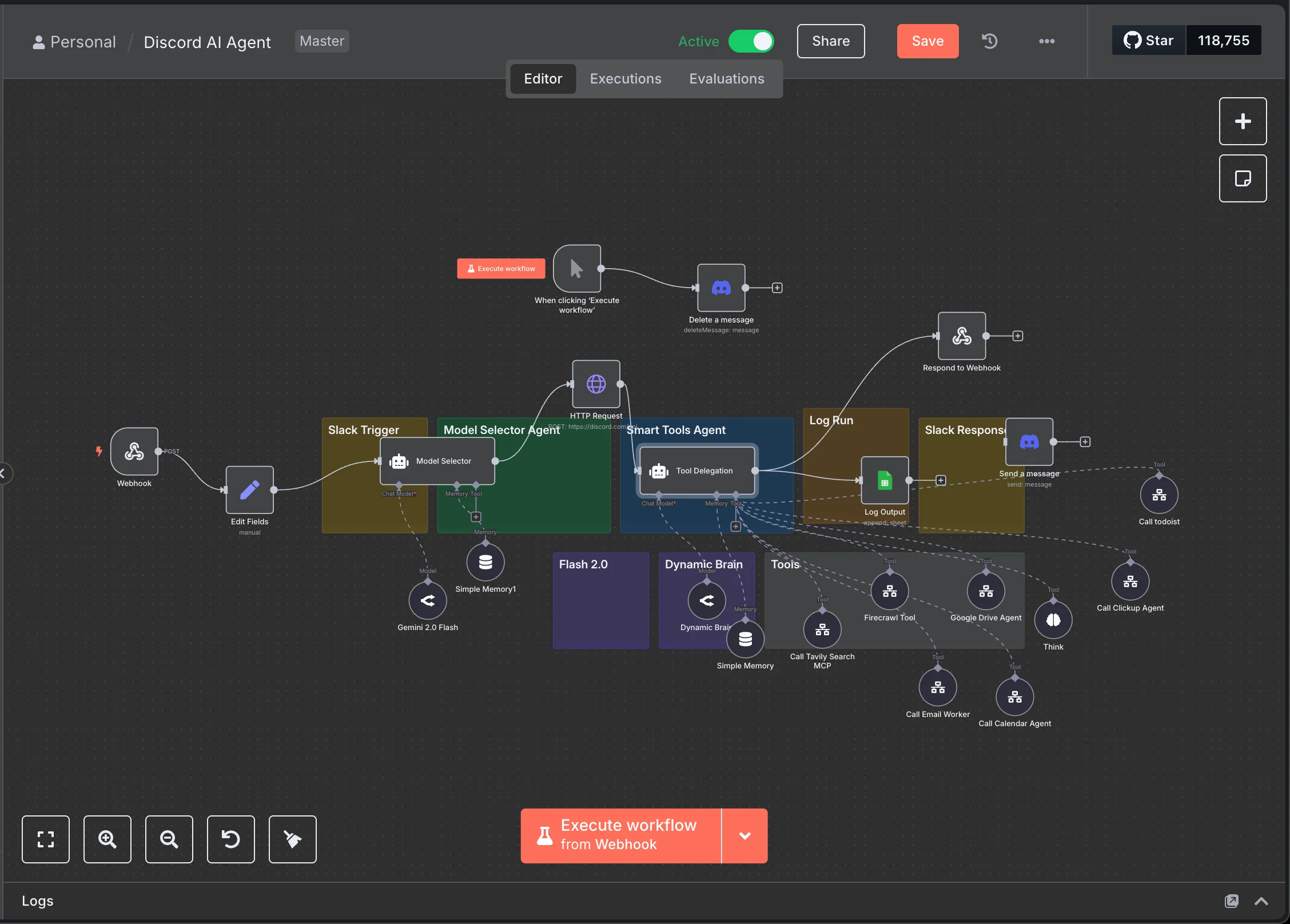Viewport: 1290px width, 924px height.
Task: Click the Share button
Action: (831, 41)
